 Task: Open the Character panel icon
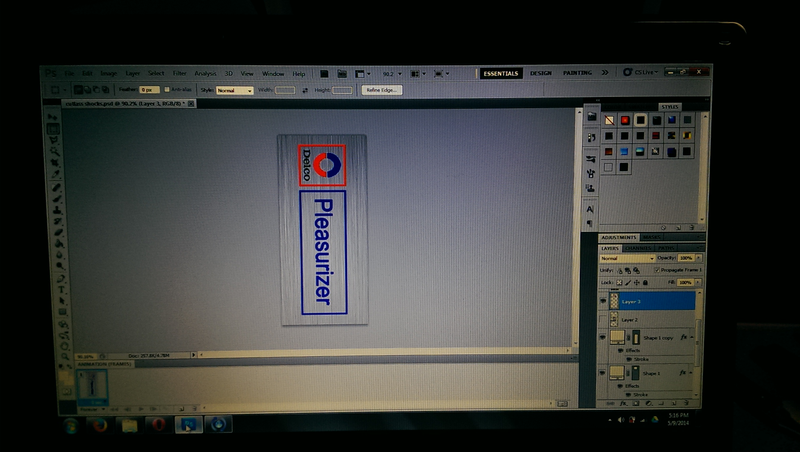coord(590,209)
